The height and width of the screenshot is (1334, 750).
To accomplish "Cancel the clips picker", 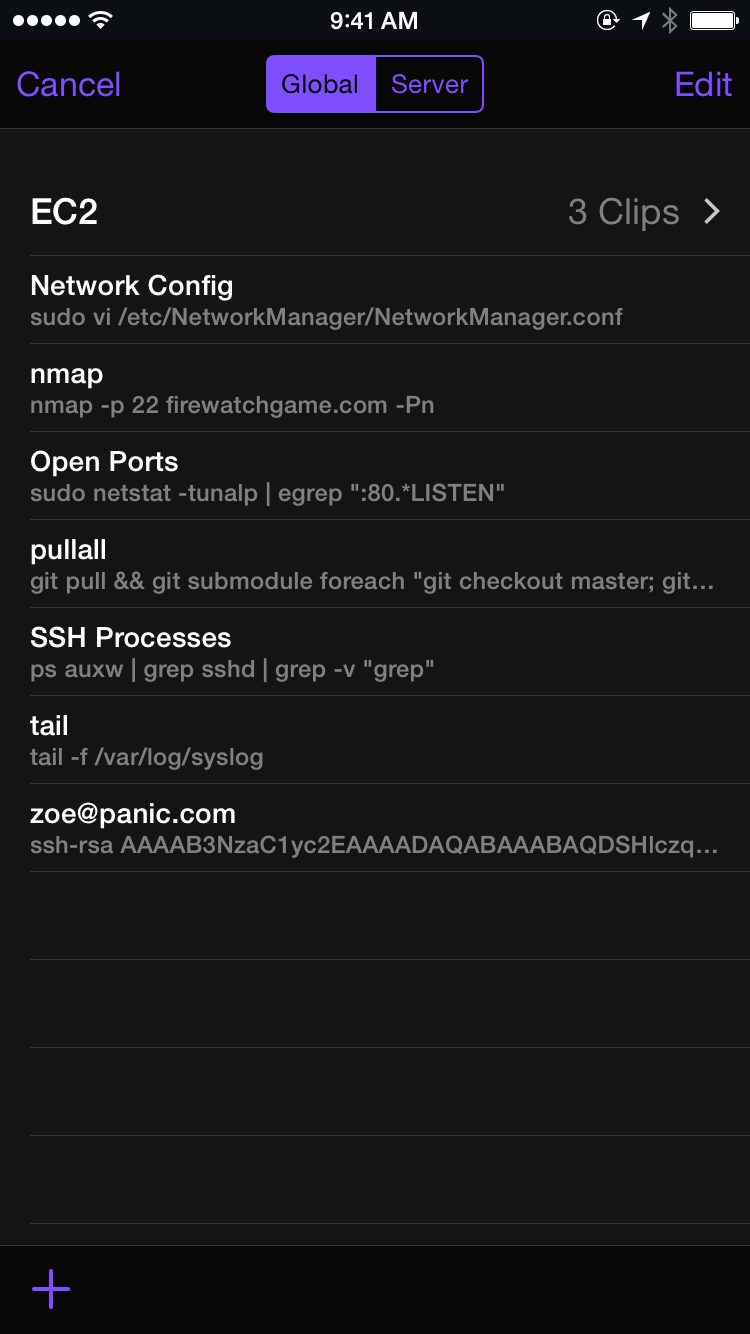I will click(68, 84).
